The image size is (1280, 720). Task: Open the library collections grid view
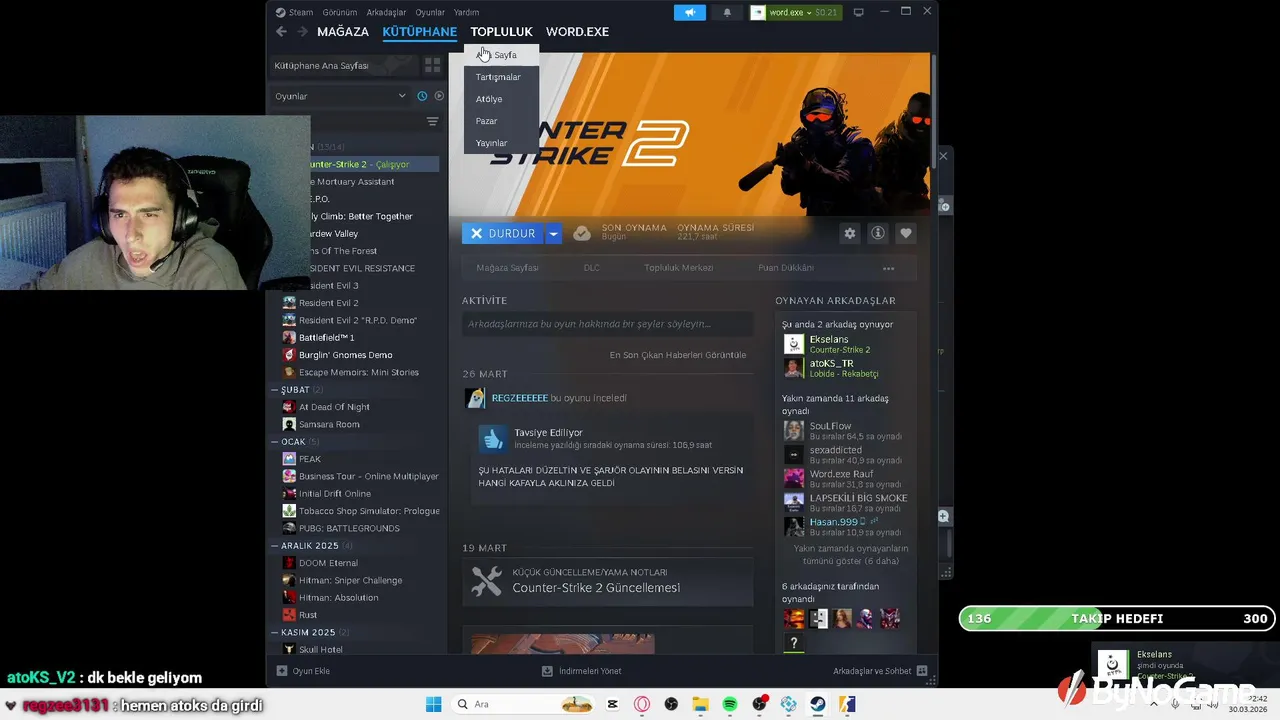click(432, 65)
